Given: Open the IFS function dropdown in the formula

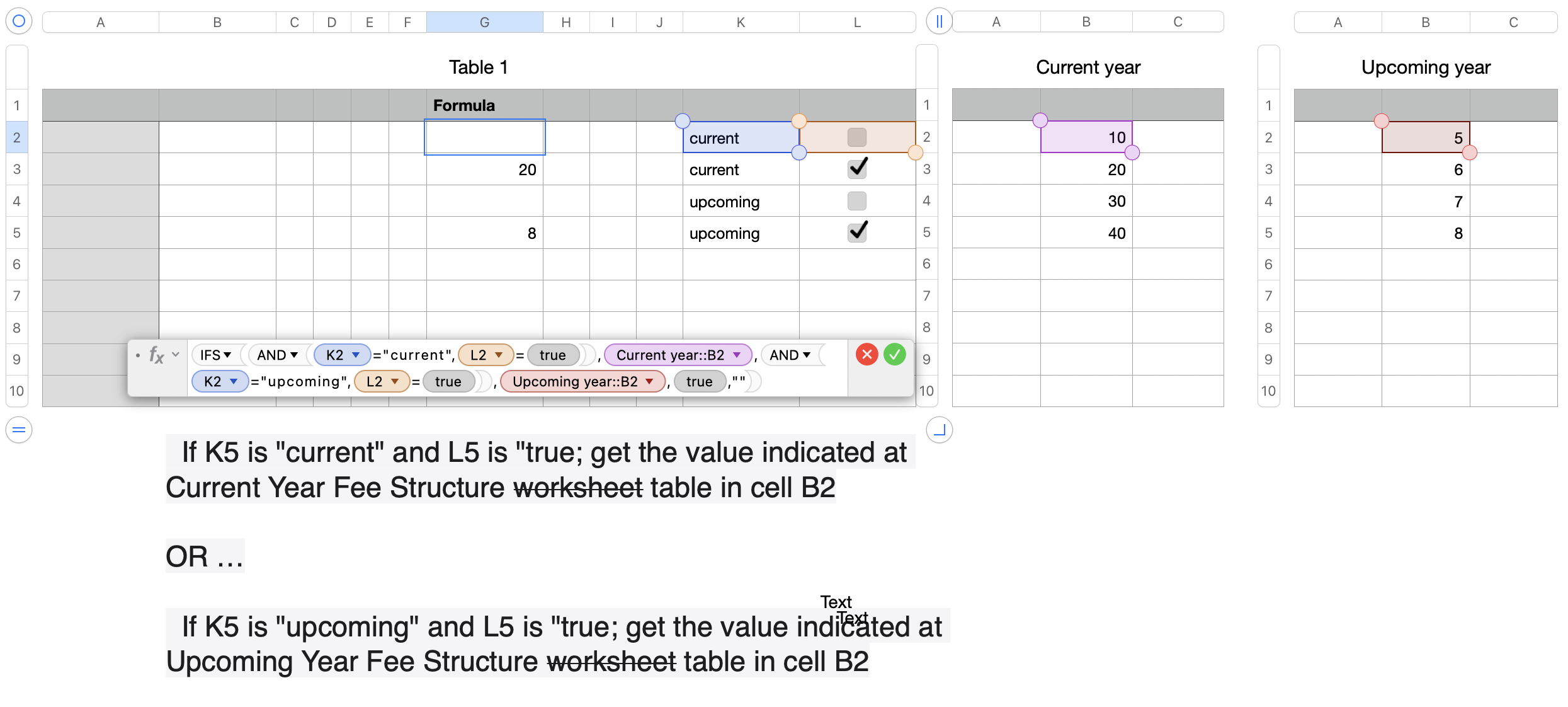Looking at the screenshot, I should pyautogui.click(x=227, y=355).
